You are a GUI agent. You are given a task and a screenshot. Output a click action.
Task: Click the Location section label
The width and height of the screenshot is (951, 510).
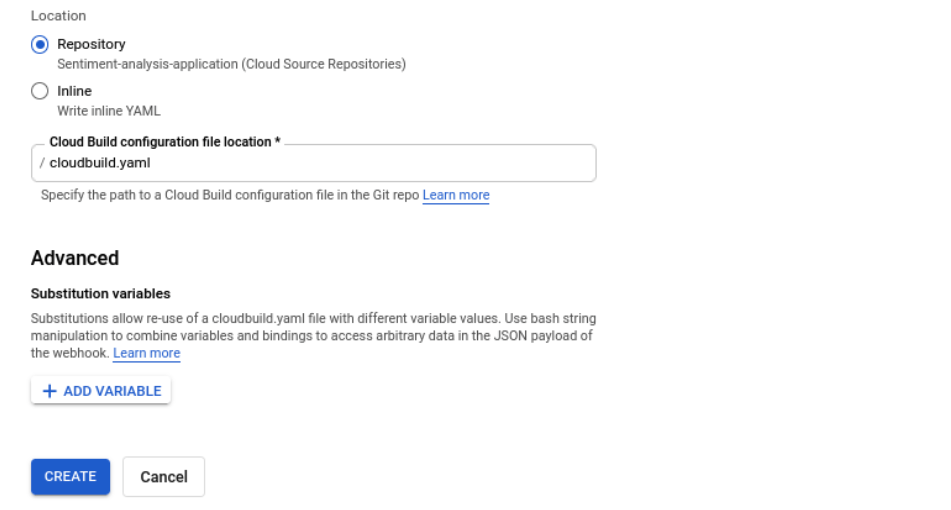(x=58, y=16)
